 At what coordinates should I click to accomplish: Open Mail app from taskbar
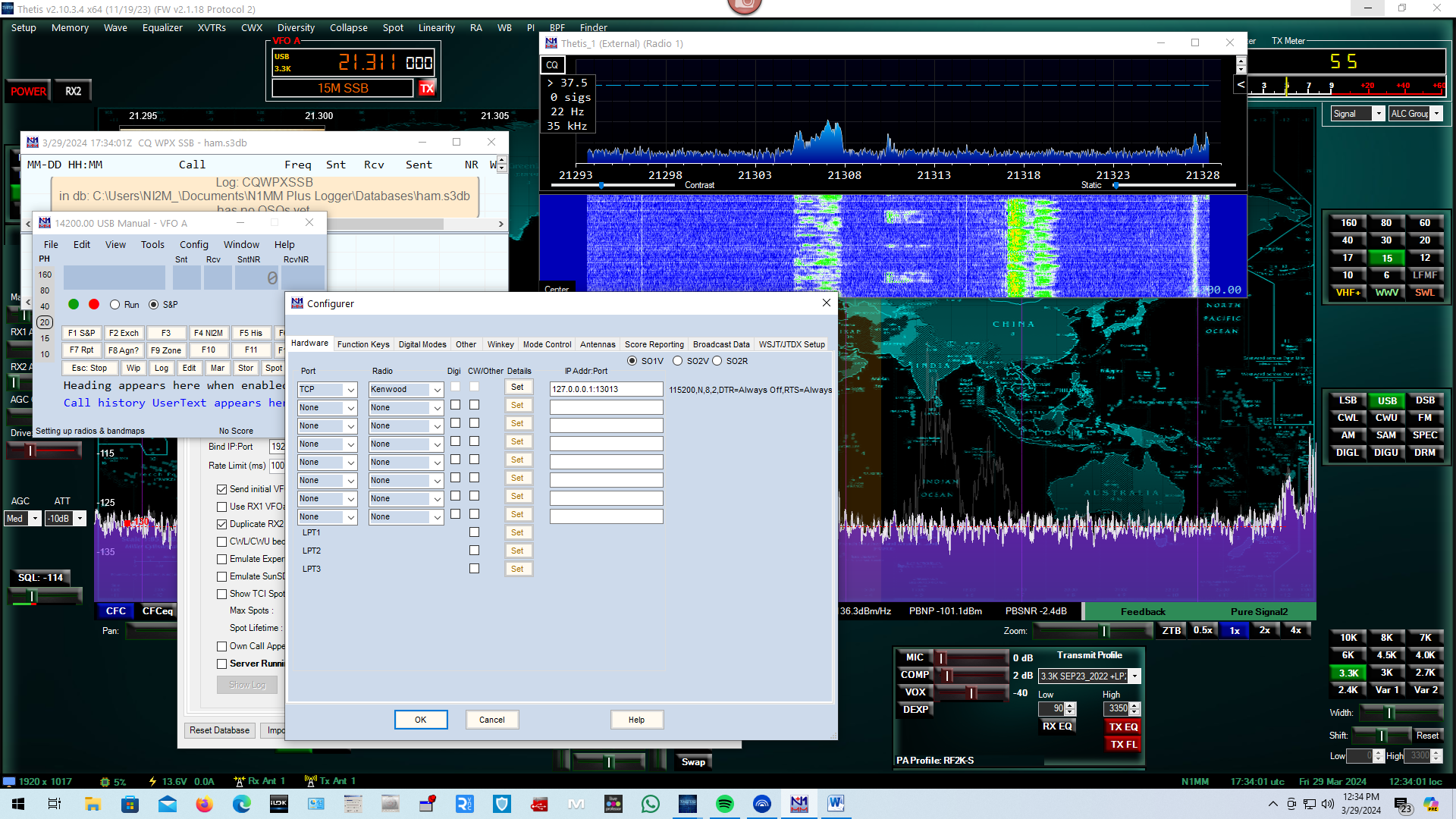pos(167,804)
